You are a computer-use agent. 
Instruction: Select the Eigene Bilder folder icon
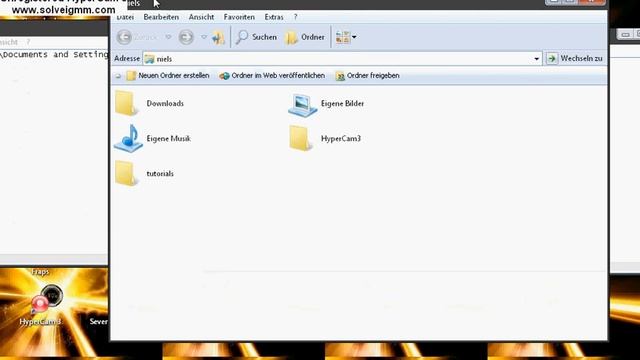302,105
